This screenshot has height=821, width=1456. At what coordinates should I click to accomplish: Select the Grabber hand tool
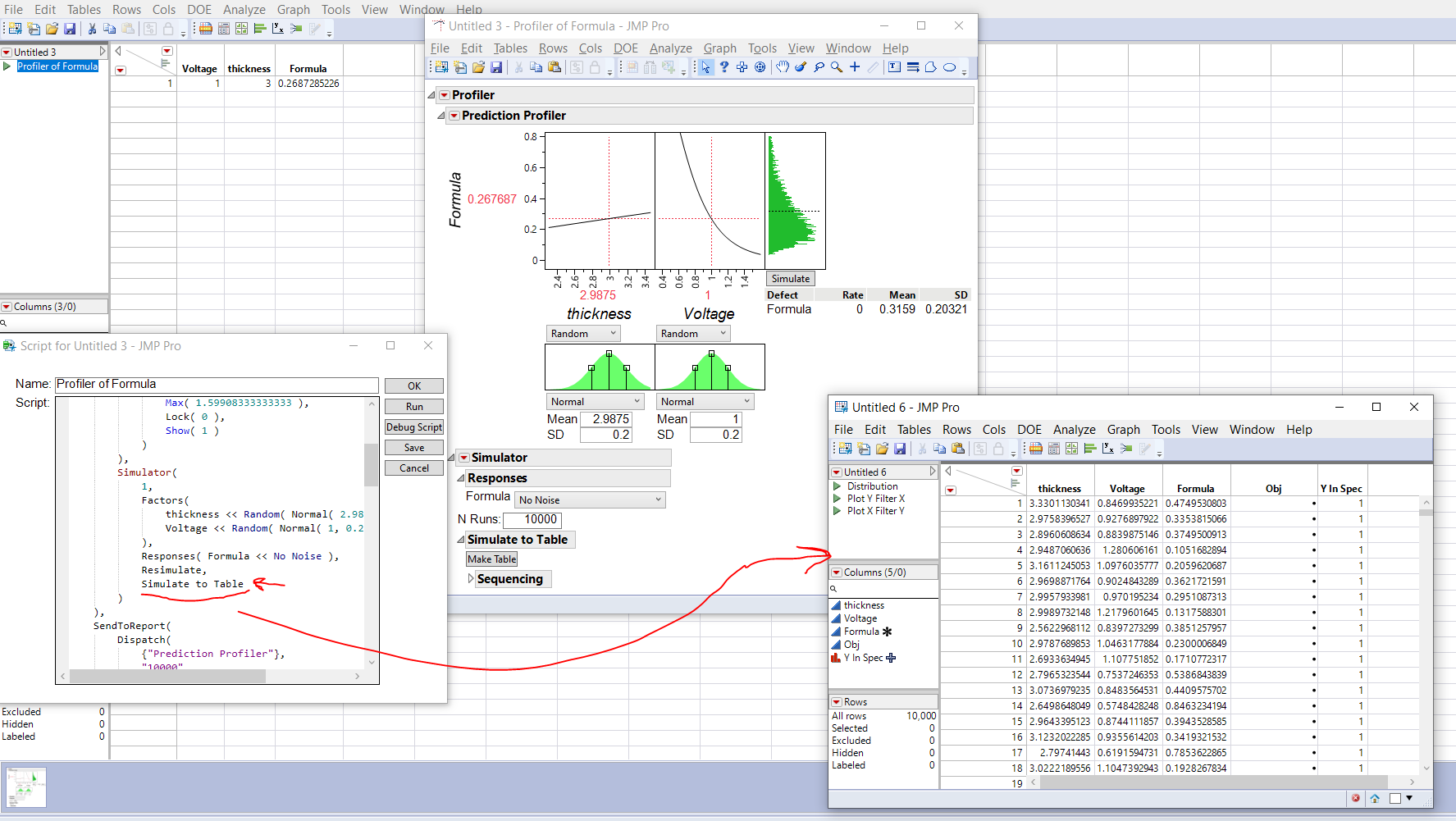point(782,67)
